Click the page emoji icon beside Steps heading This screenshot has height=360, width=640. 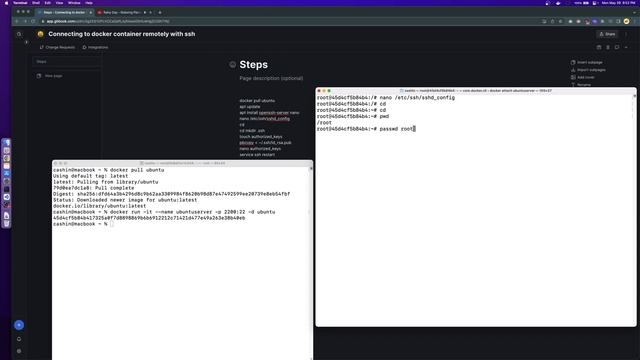tap(233, 64)
